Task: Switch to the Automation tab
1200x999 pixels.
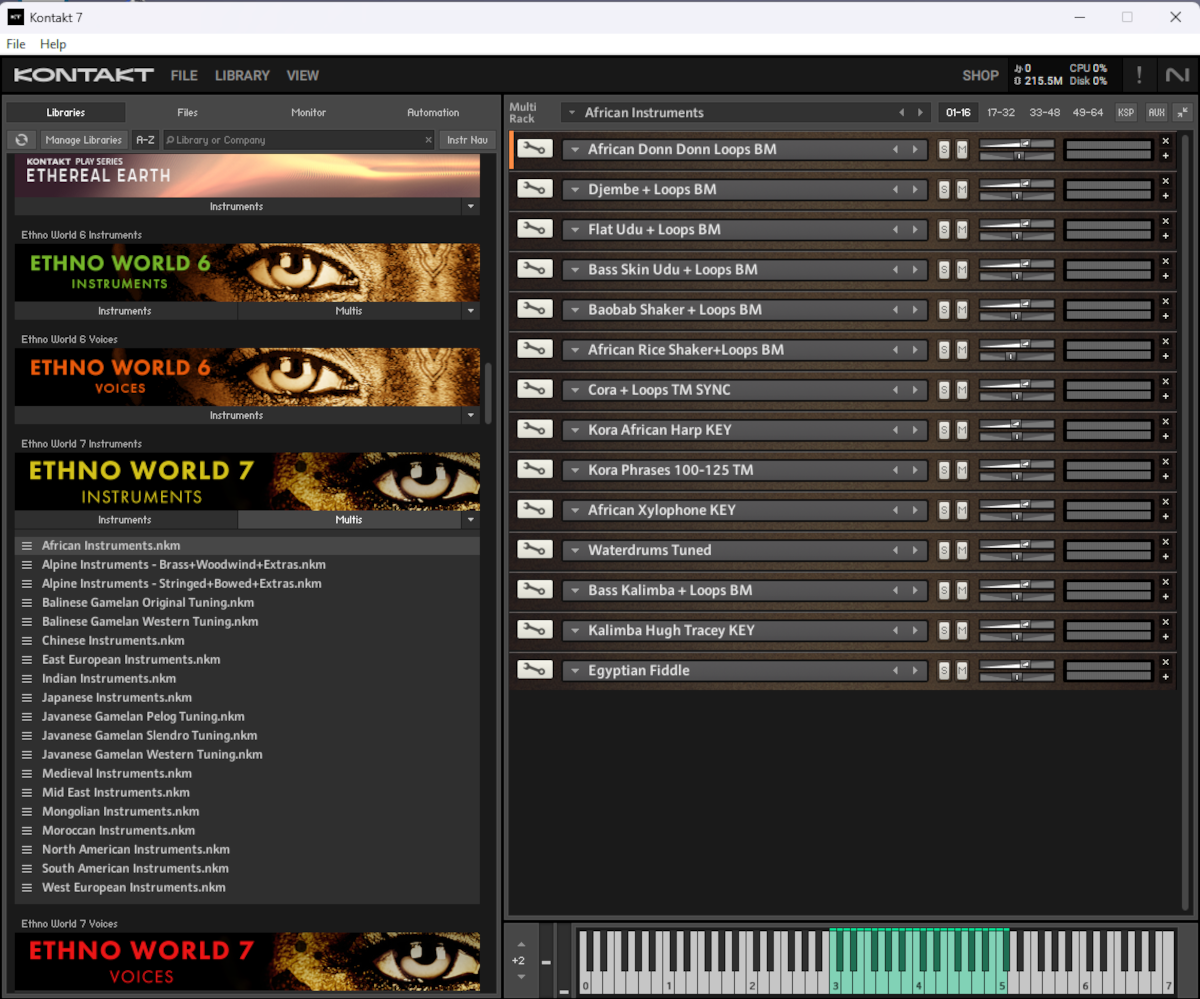Action: 433,112
